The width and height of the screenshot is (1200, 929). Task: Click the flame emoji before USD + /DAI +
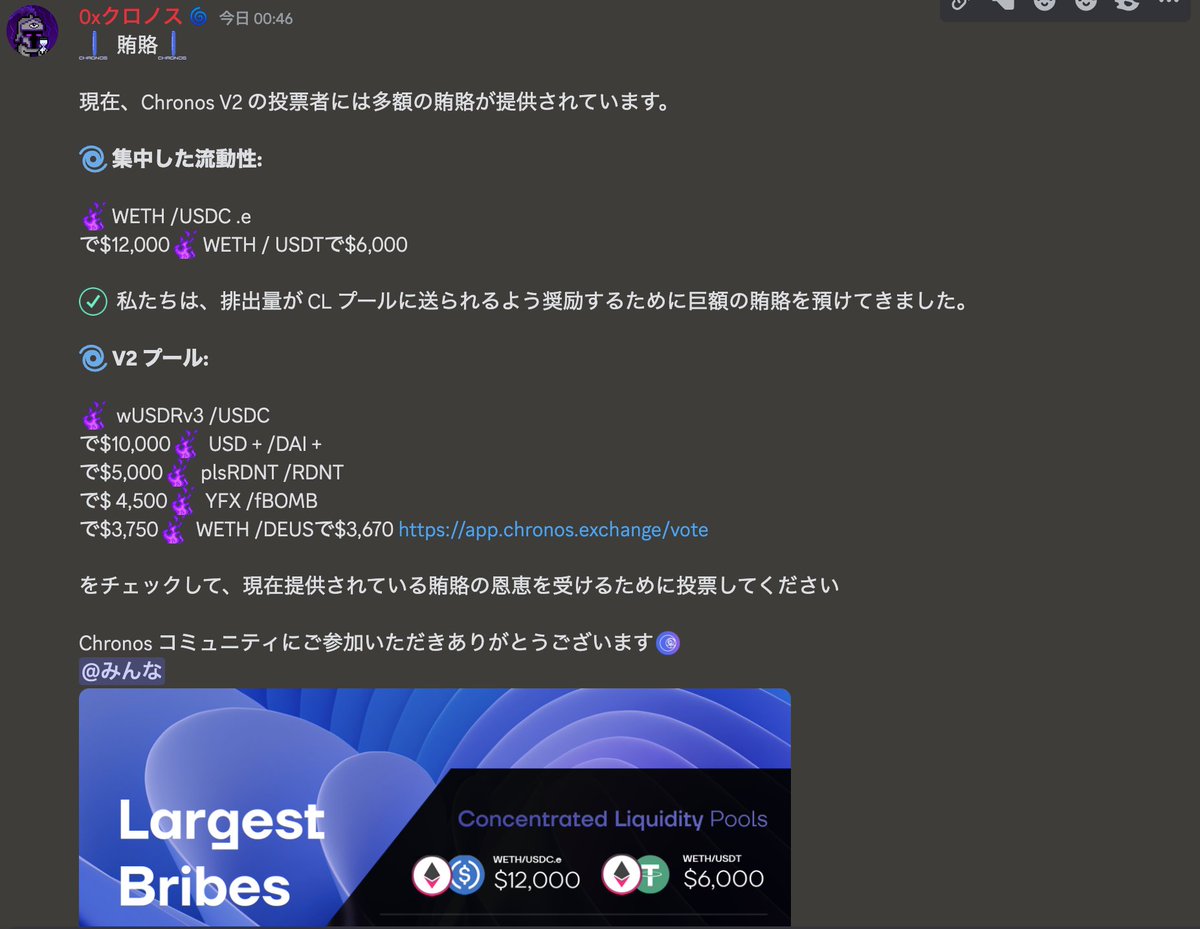tap(185, 443)
